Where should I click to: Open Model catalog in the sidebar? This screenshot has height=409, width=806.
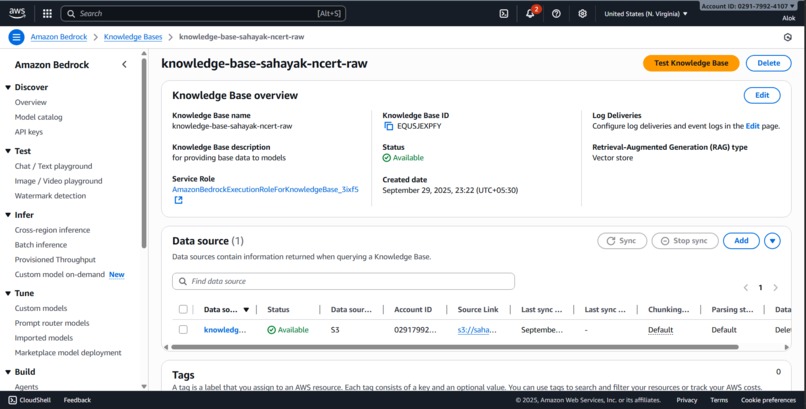point(39,117)
